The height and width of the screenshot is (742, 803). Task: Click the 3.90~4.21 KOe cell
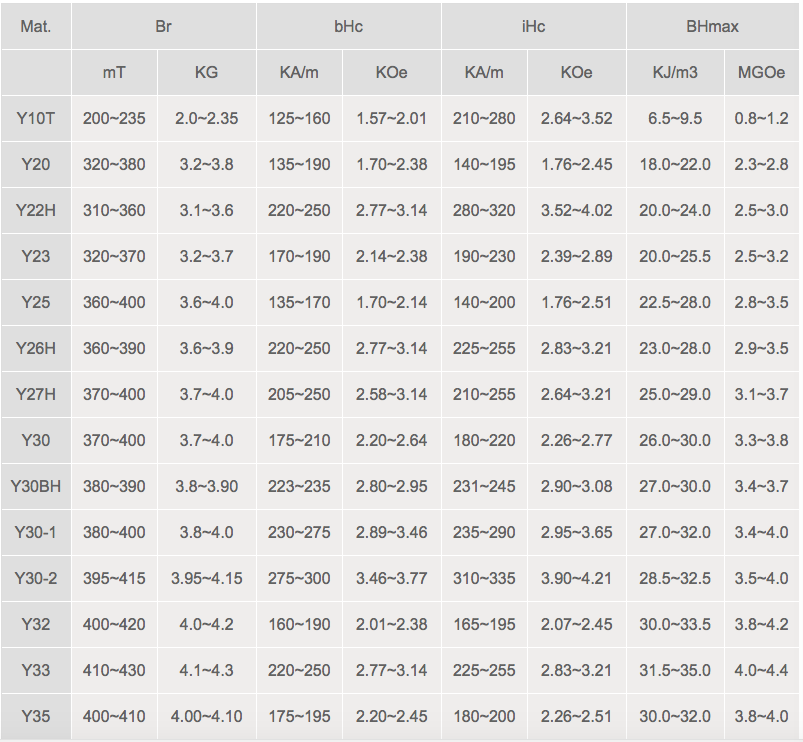click(576, 579)
